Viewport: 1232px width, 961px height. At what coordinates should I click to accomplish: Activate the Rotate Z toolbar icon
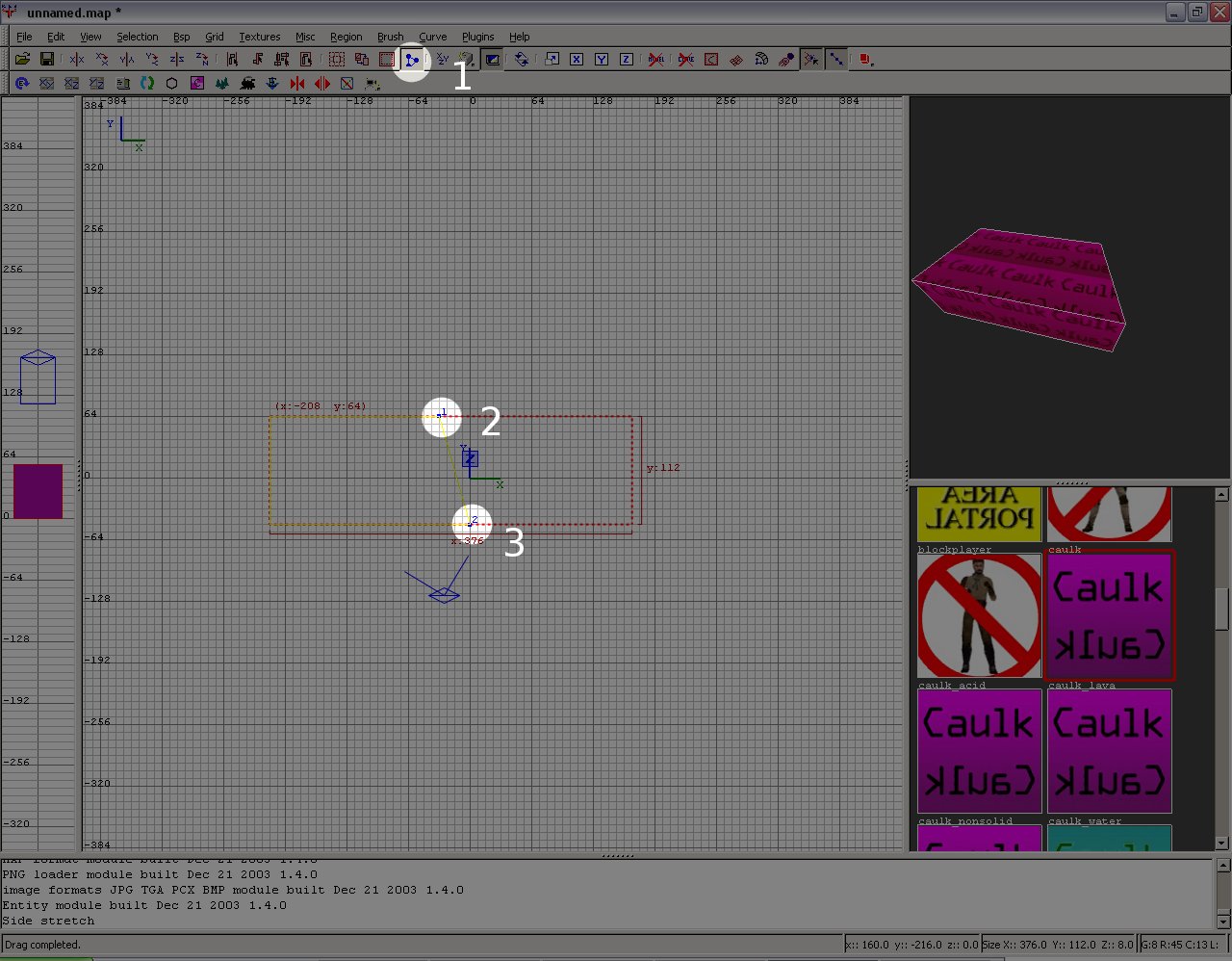(201, 59)
